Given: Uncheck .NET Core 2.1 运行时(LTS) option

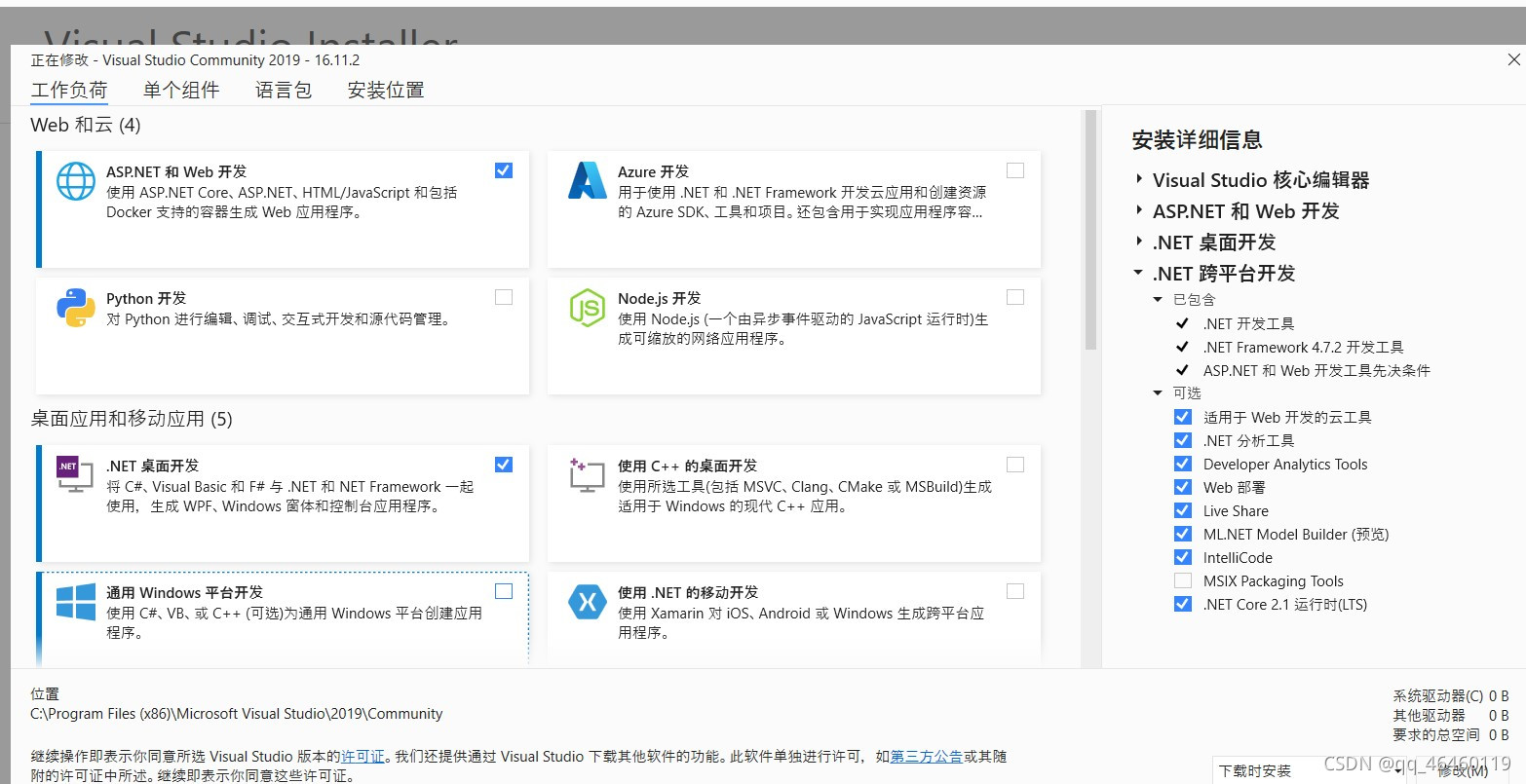Looking at the screenshot, I should pos(1183,604).
